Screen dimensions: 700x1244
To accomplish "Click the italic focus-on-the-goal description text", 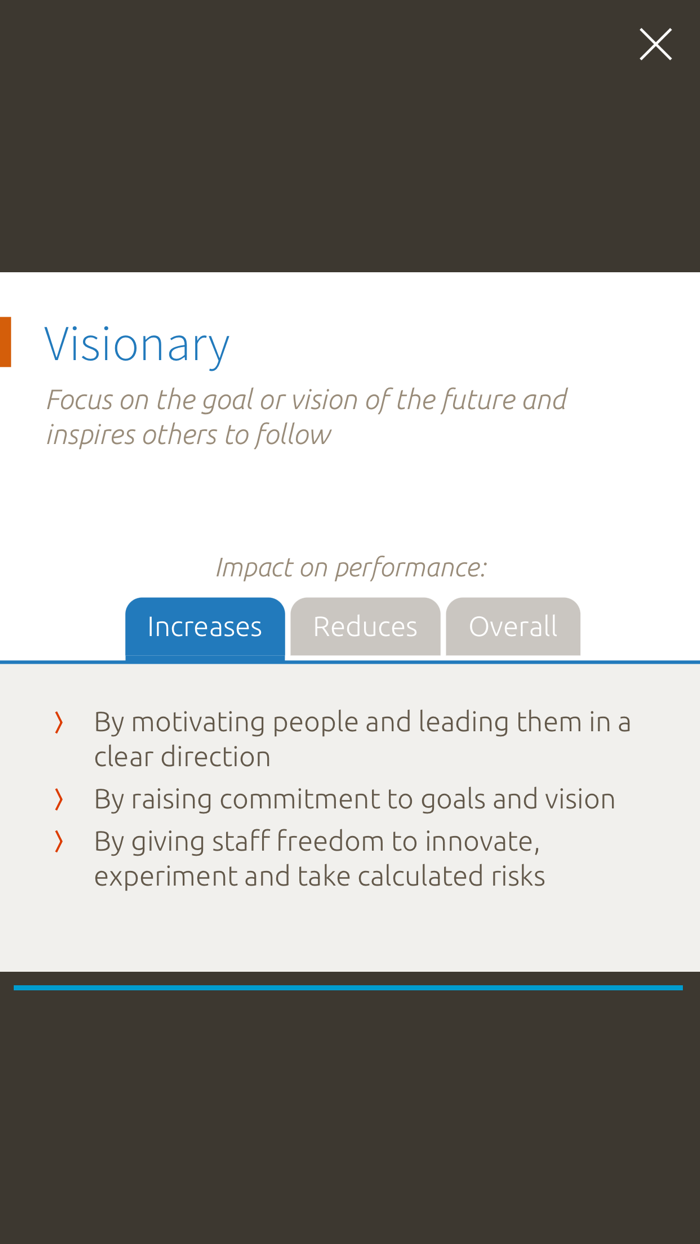I will tap(306, 415).
